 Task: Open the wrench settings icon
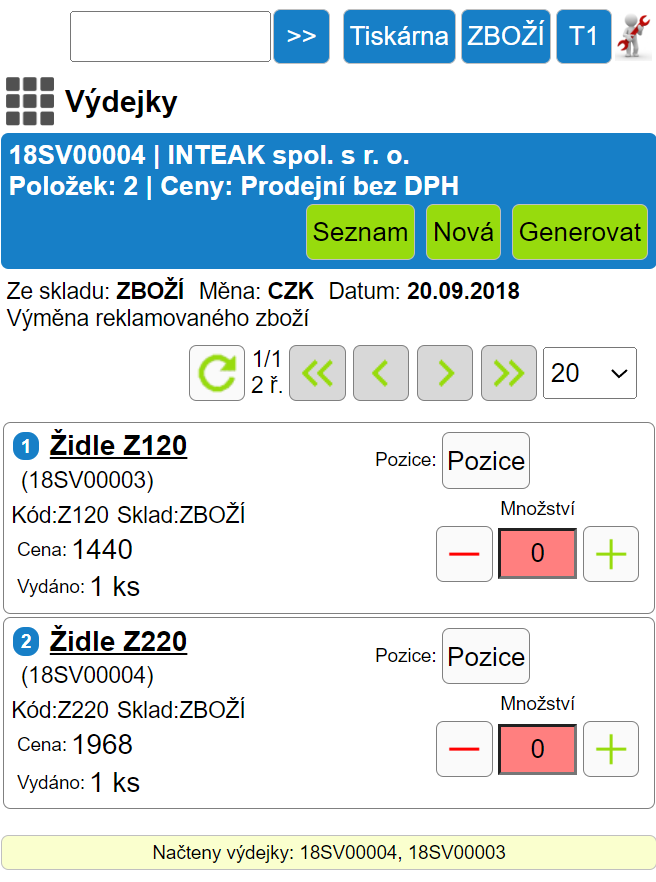pyautogui.click(x=633, y=37)
